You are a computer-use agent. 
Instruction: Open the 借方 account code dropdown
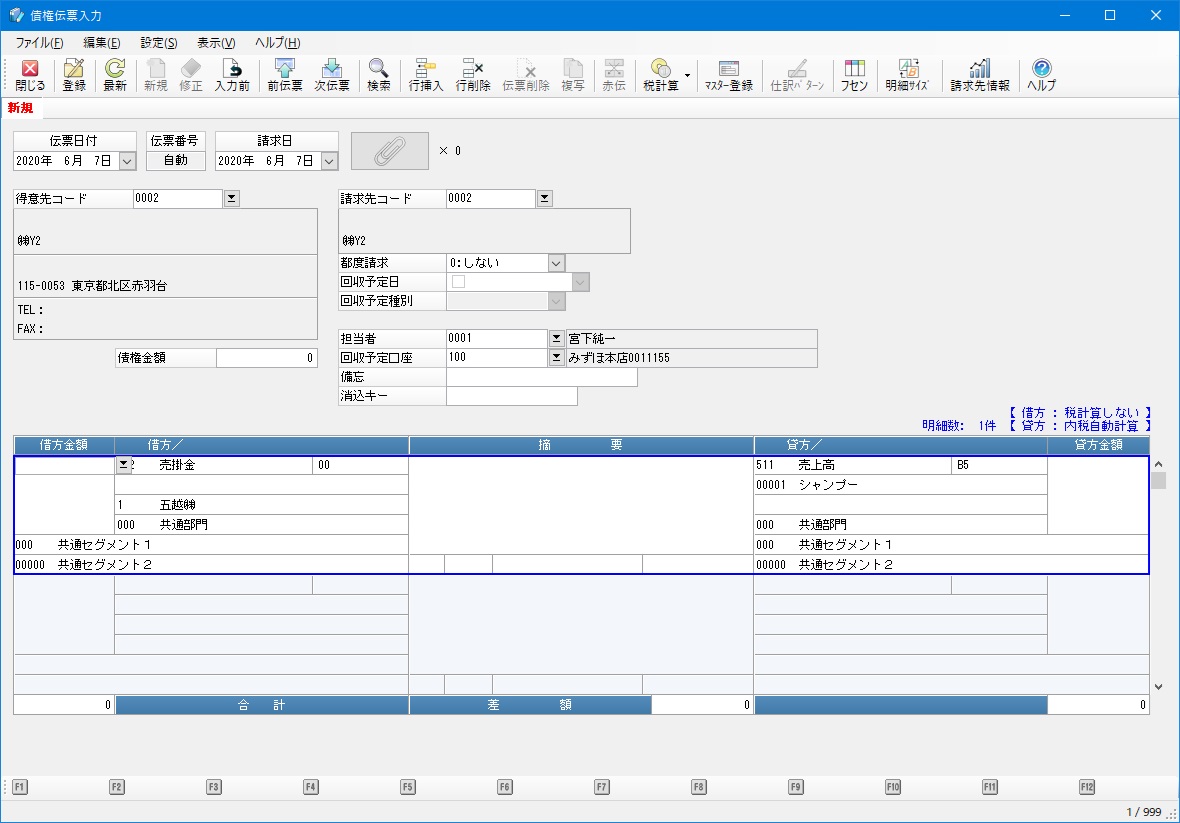[x=123, y=465]
